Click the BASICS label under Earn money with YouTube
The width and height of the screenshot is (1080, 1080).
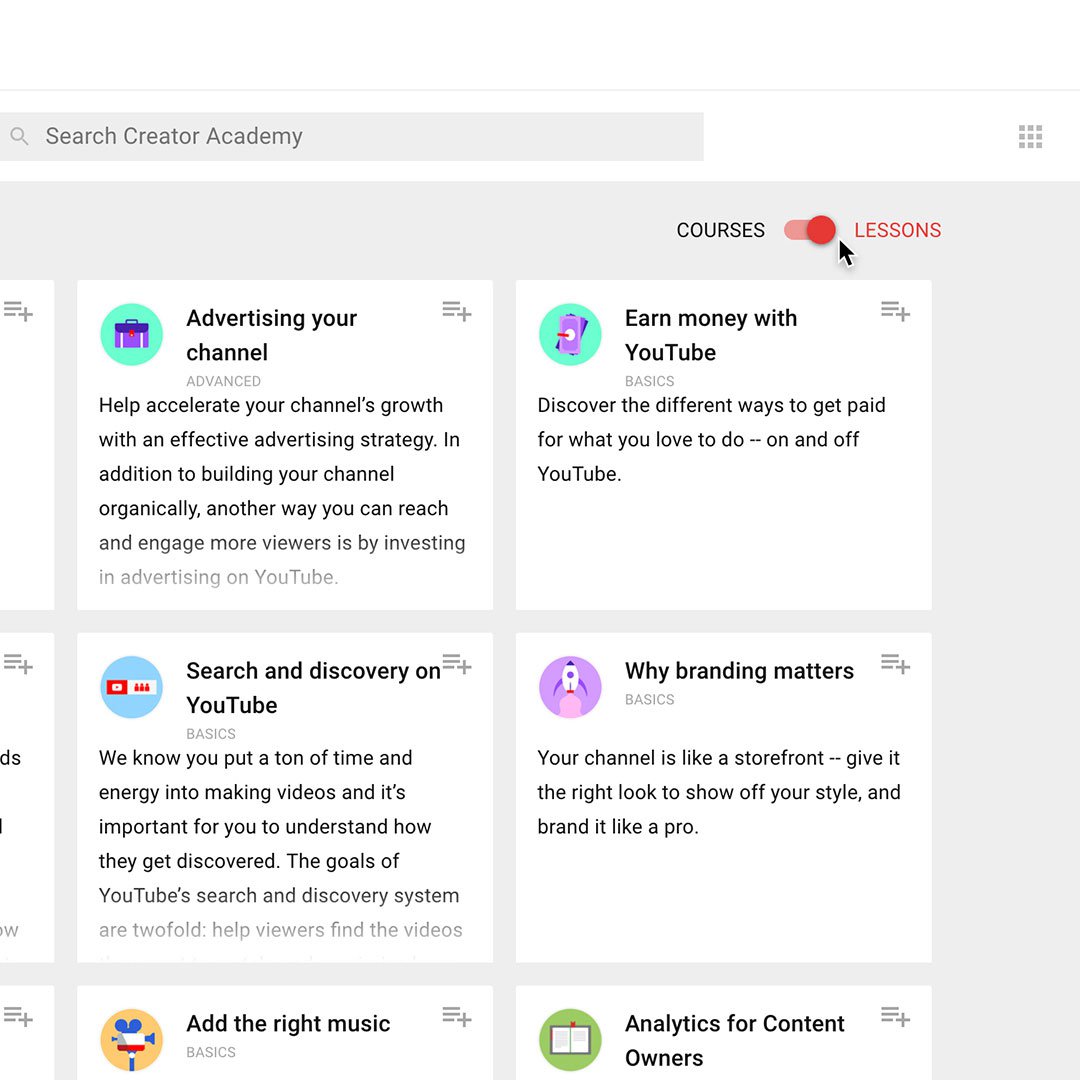[650, 381]
